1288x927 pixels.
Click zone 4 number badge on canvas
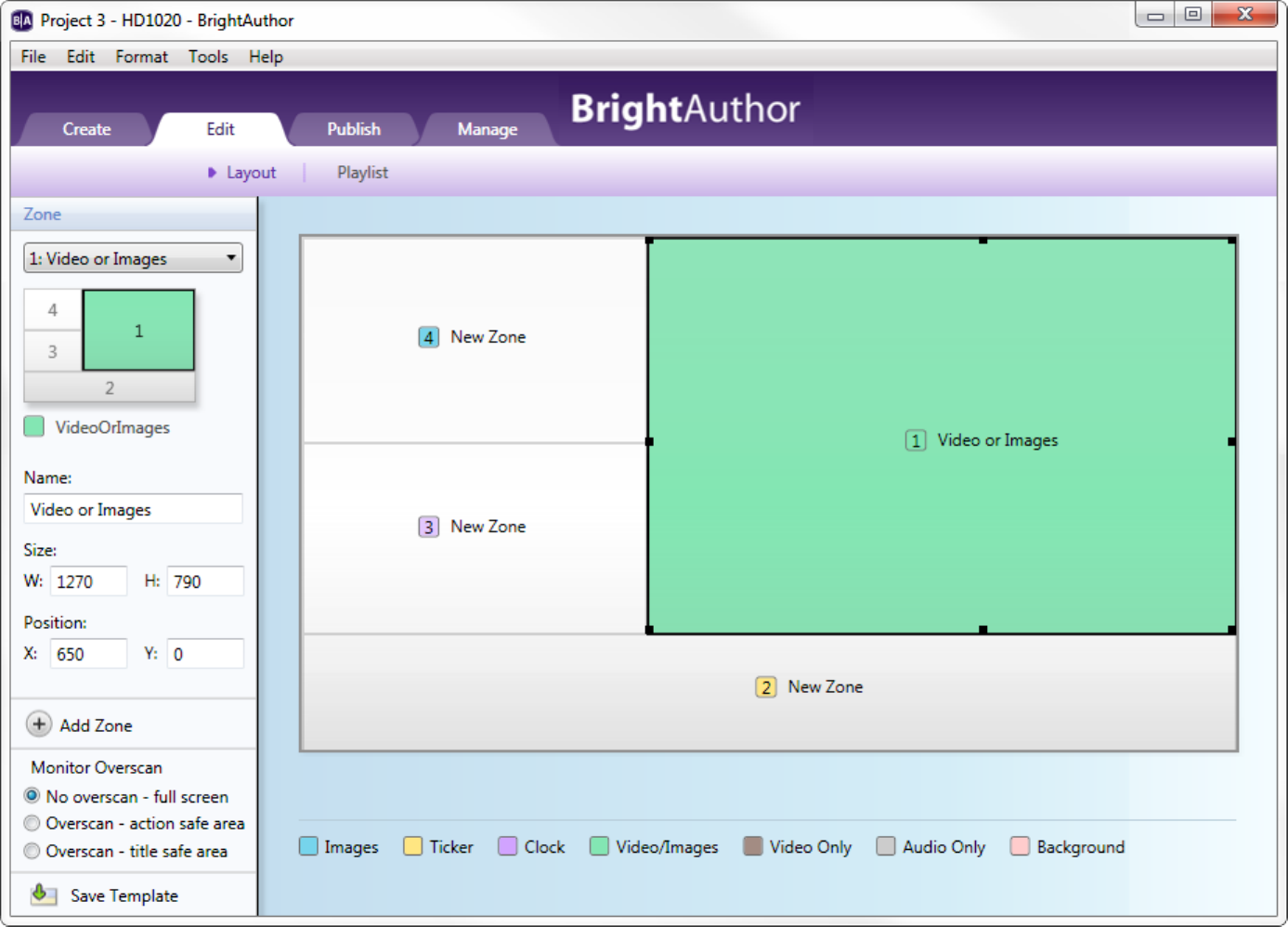click(x=428, y=337)
